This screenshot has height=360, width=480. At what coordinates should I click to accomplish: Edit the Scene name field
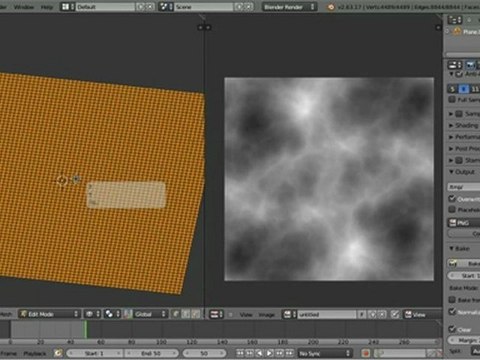pyautogui.click(x=203, y=7)
